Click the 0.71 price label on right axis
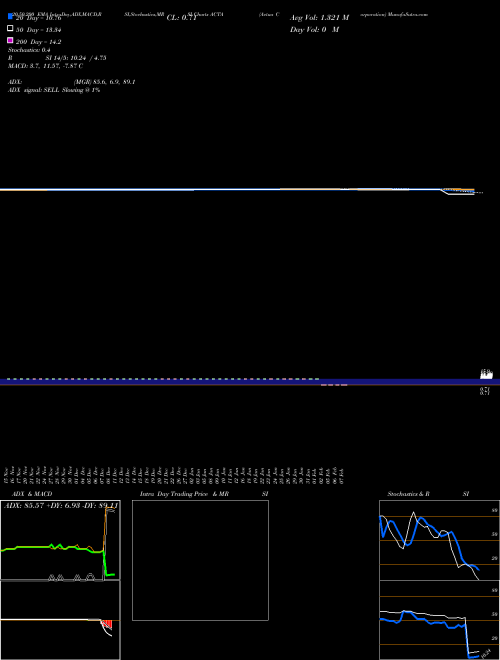 484,391
